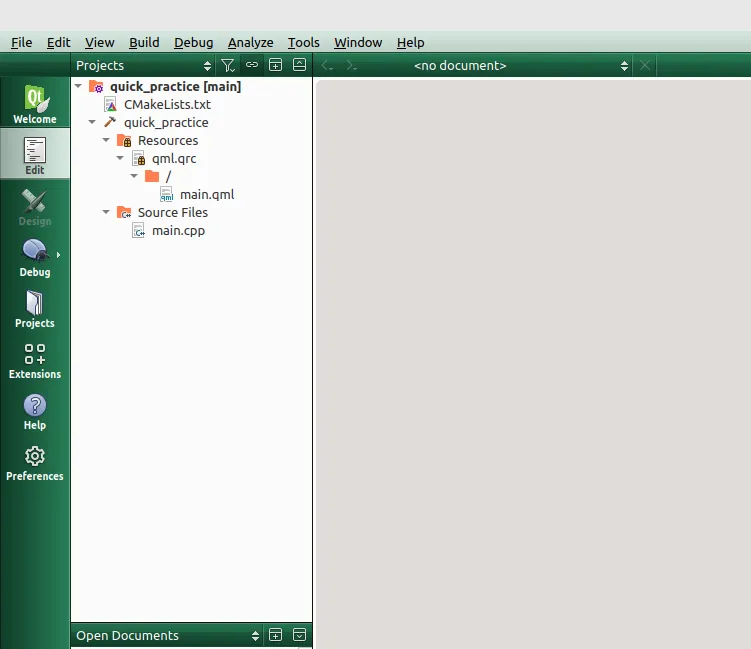Select main.qml file
Screen dimensions: 751x649
(x=207, y=194)
